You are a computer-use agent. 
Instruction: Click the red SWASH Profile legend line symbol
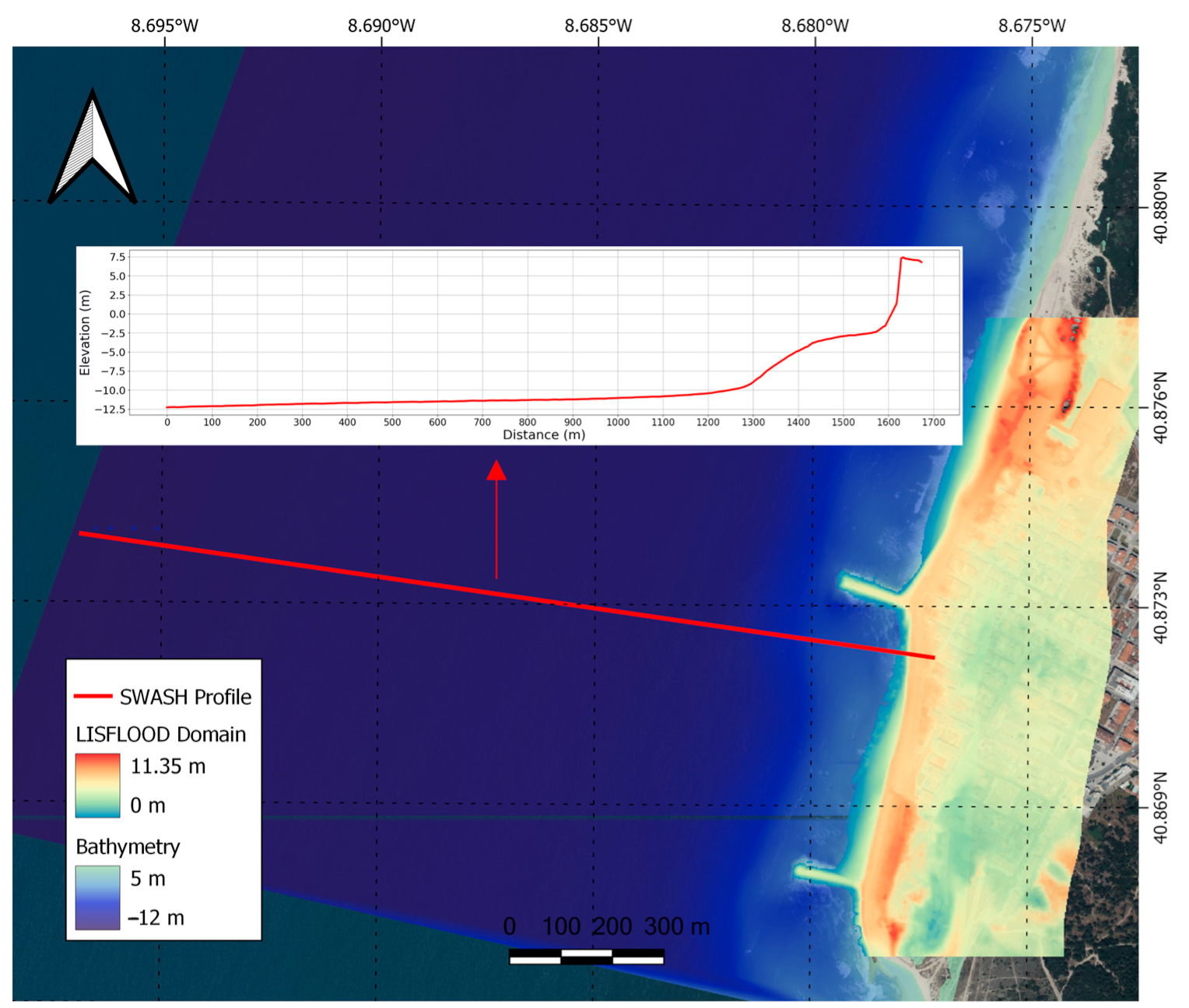point(93,696)
